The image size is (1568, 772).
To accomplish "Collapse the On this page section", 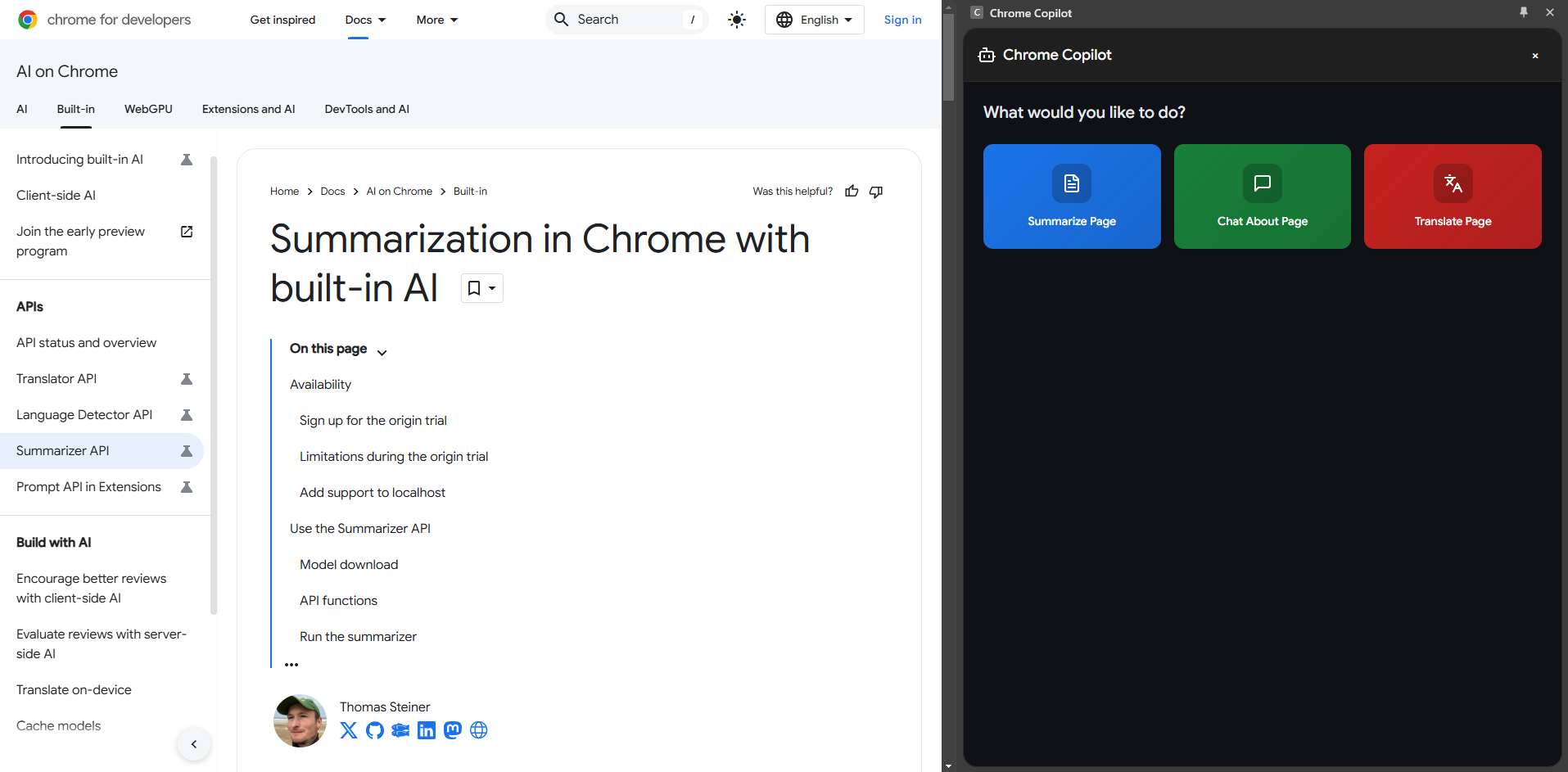I will coord(382,352).
